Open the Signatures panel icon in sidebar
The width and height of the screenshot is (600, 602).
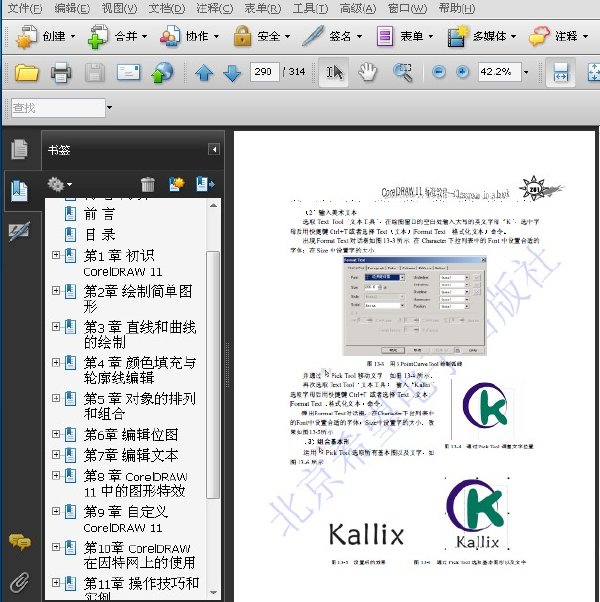point(19,232)
